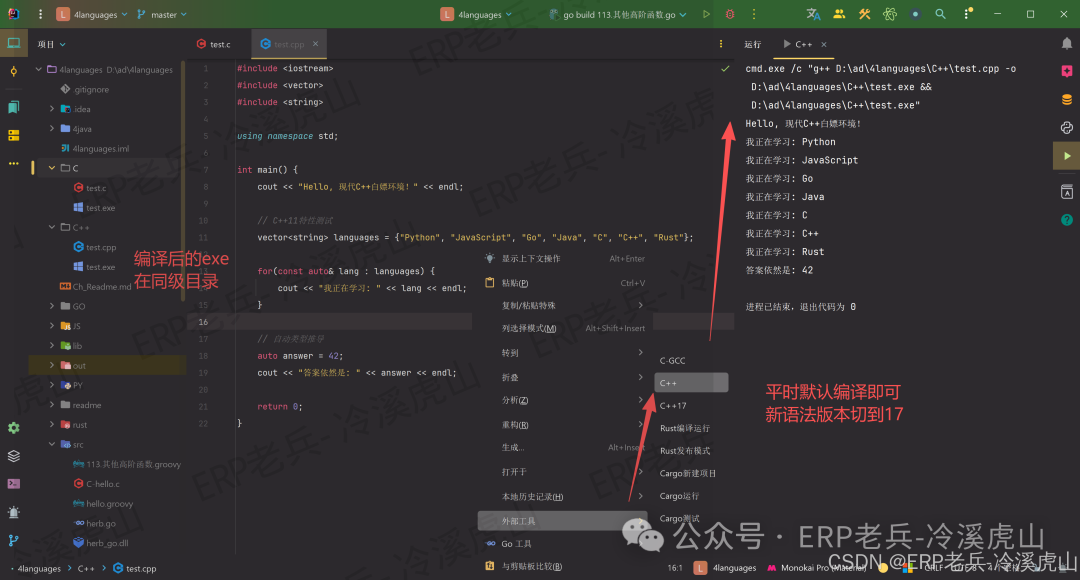Image resolution: width=1080 pixels, height=580 pixels.
Task: Collapse the C folder in project tree
Action: (52, 168)
